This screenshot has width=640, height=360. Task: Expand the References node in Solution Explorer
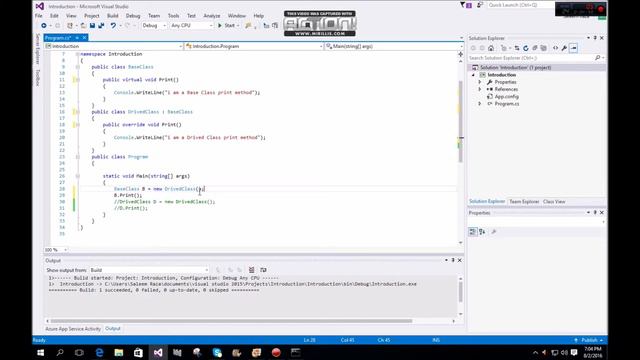pos(480,89)
